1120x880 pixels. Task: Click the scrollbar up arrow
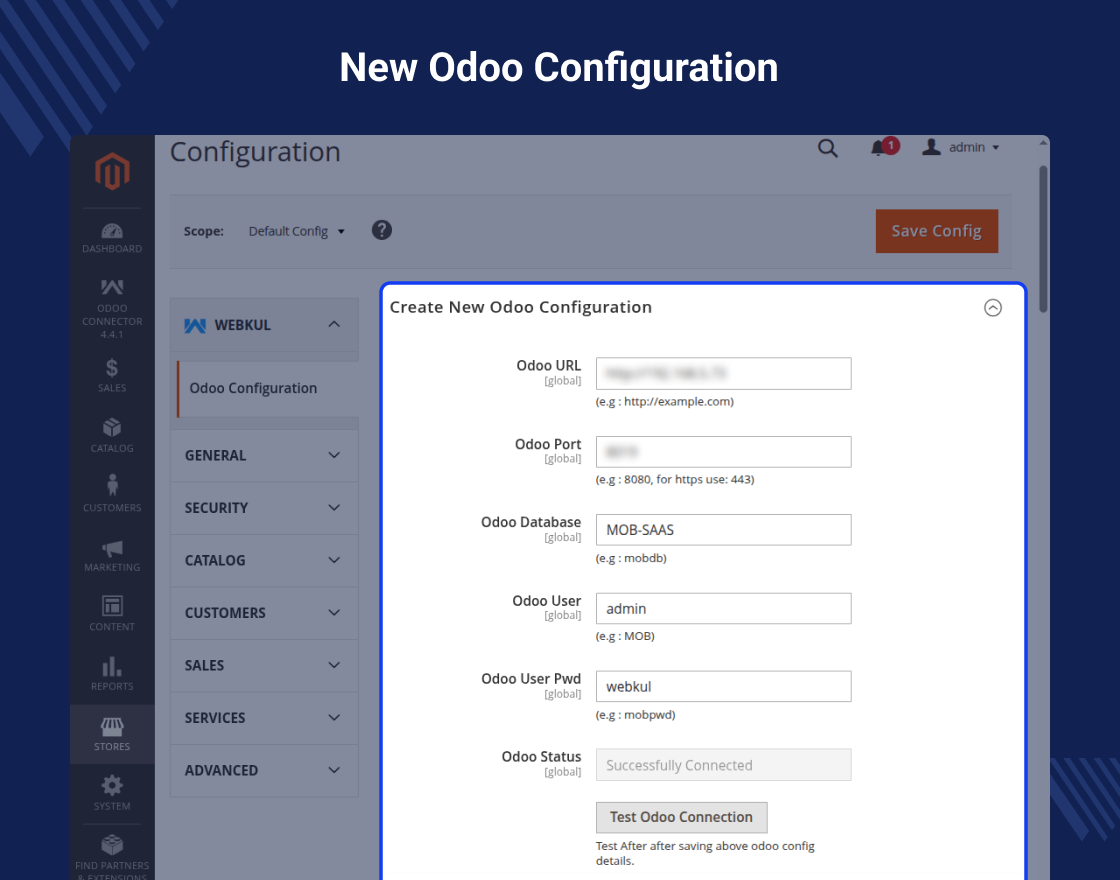pos(1043,143)
